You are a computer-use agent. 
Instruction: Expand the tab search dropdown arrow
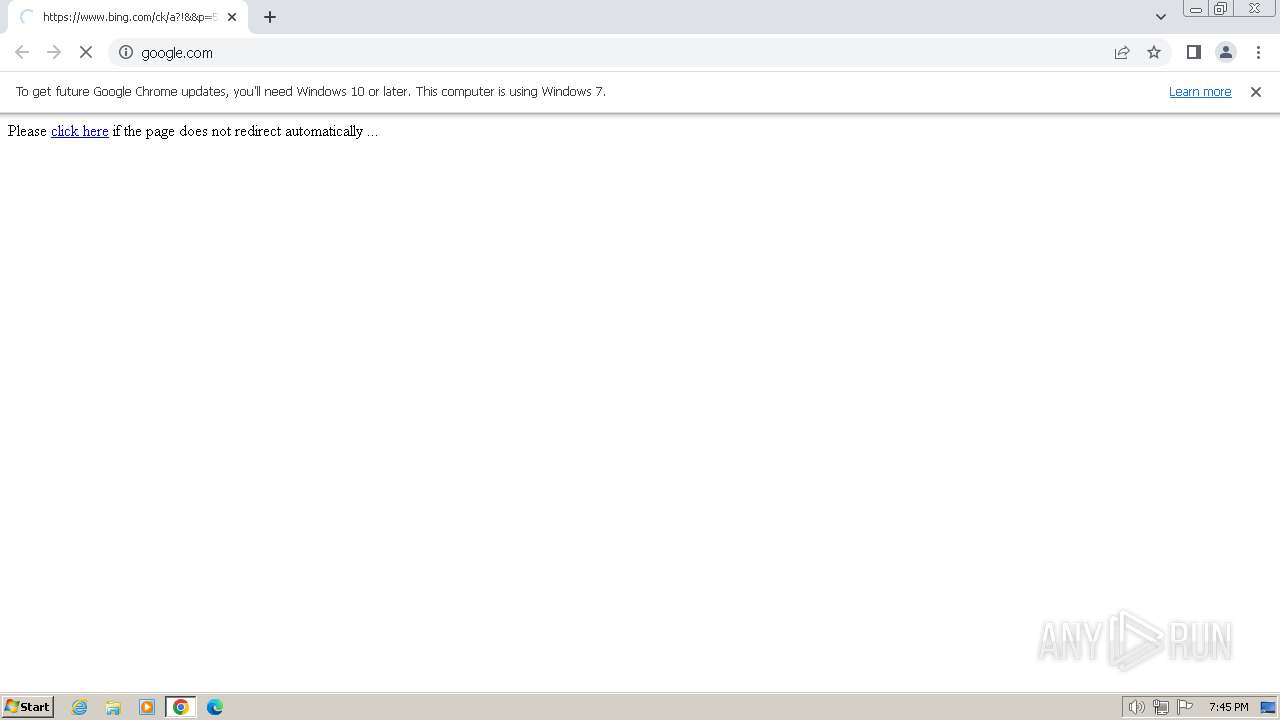(x=1161, y=17)
